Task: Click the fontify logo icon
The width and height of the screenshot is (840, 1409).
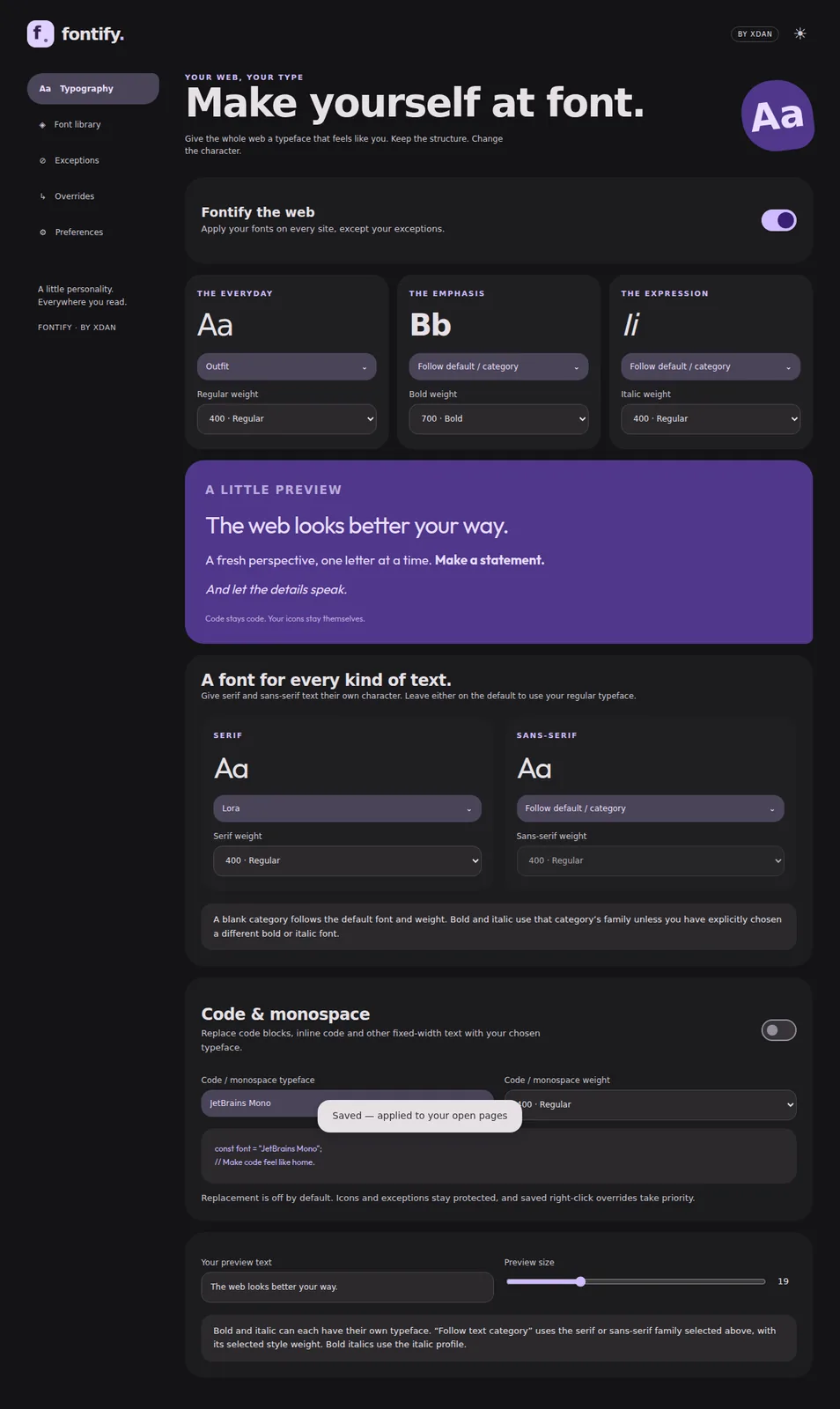Action: [41, 33]
